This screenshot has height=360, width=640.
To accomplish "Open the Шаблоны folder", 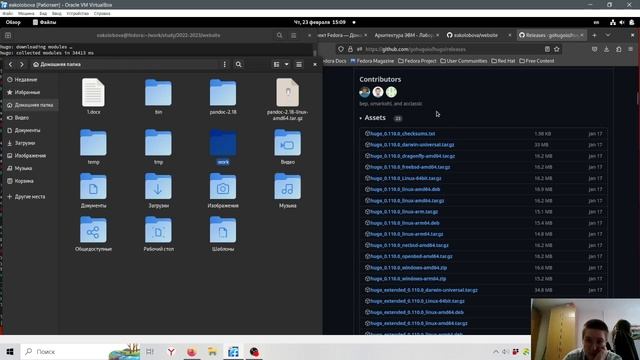I will click(223, 233).
